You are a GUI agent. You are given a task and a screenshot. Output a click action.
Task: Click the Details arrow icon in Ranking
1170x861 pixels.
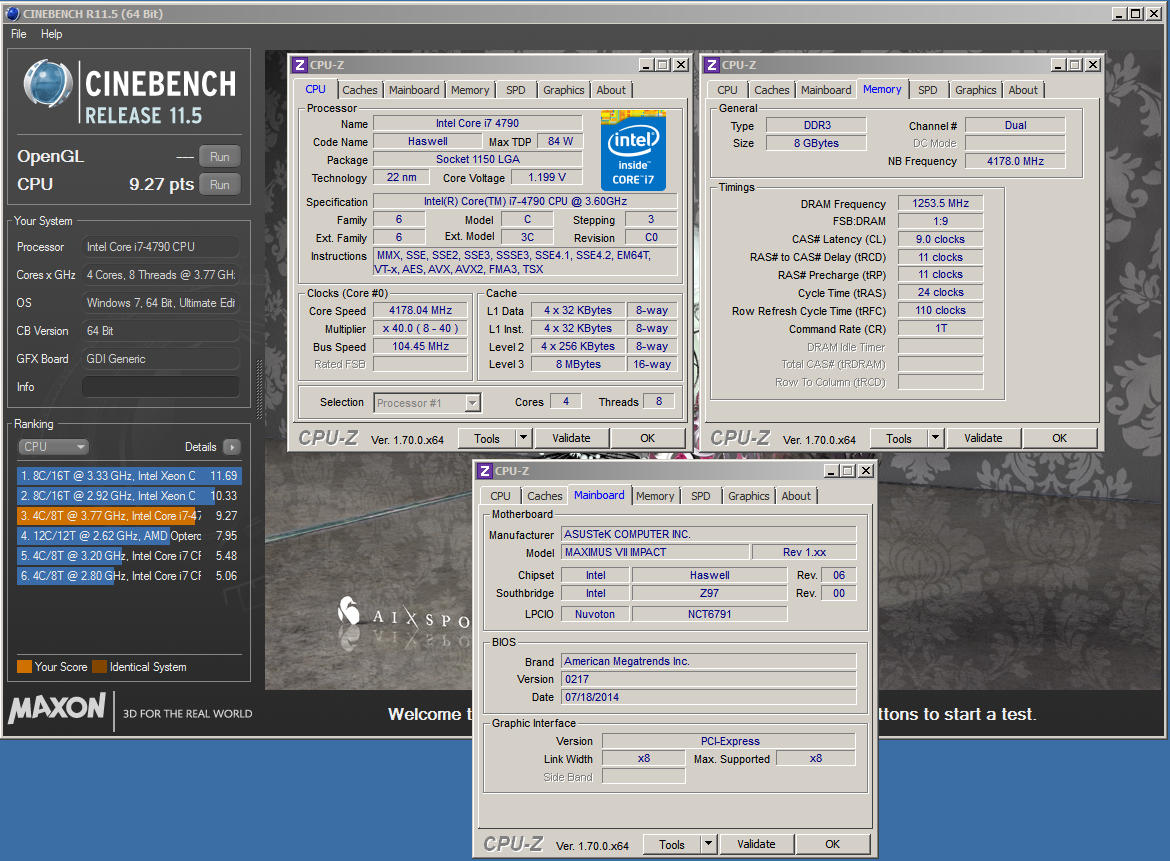coord(232,447)
